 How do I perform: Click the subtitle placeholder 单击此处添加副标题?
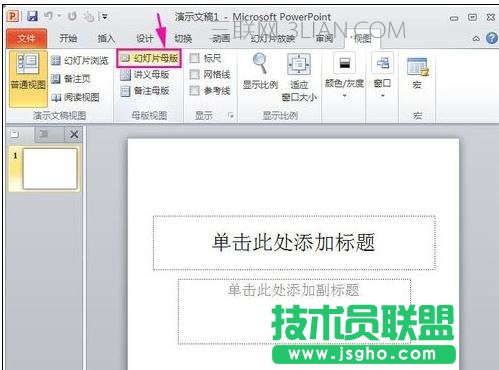coord(294,311)
